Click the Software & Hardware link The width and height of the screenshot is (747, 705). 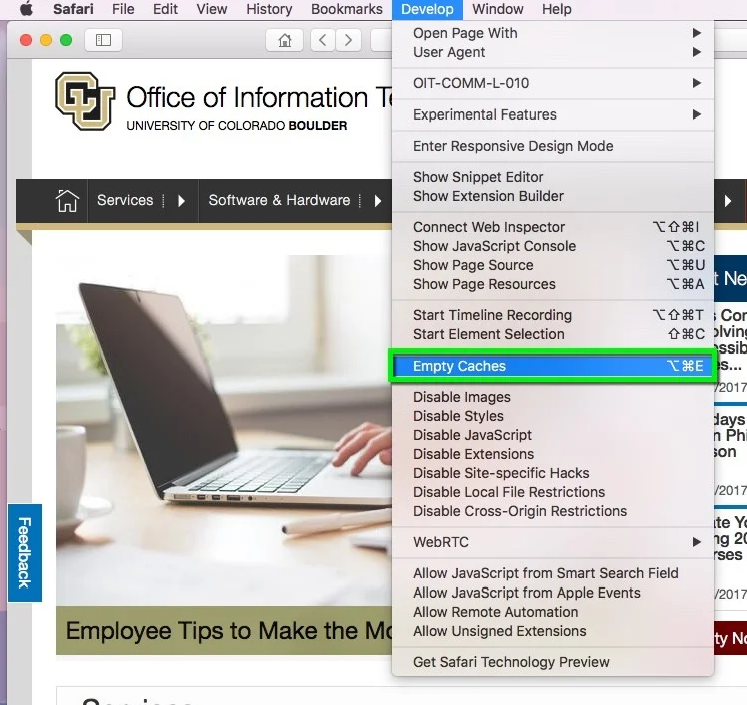279,200
